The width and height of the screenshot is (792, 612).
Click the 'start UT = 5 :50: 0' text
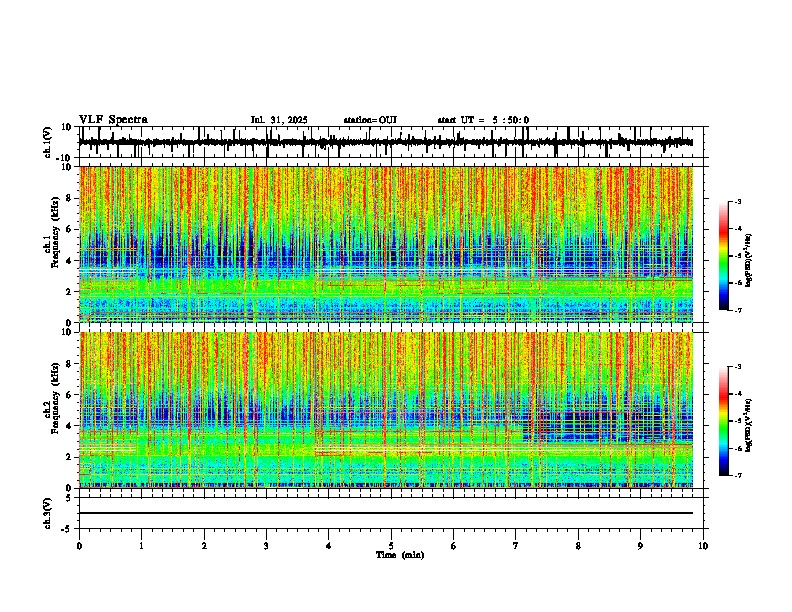click(483, 120)
